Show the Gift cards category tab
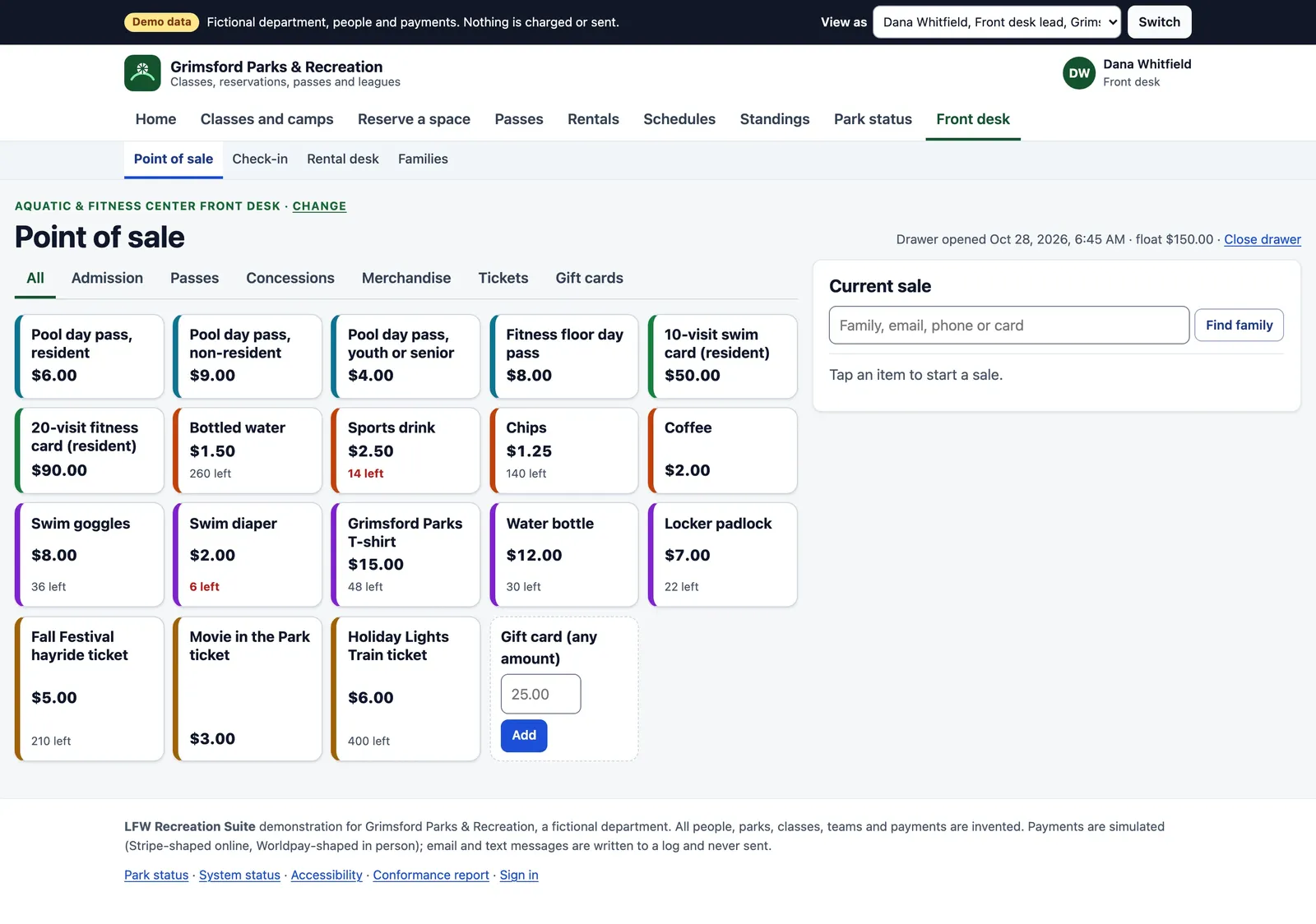Viewport: 1316px width, 924px height. 589,278
